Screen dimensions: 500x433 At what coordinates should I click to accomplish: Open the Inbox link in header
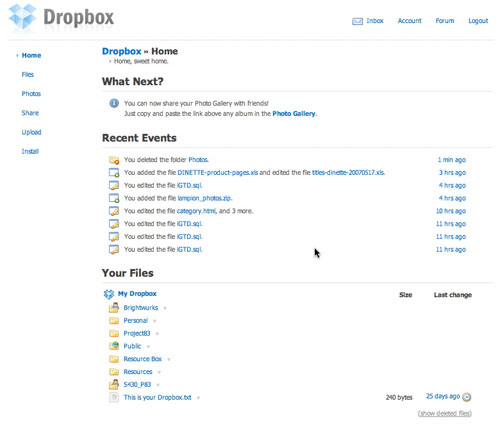(x=375, y=21)
